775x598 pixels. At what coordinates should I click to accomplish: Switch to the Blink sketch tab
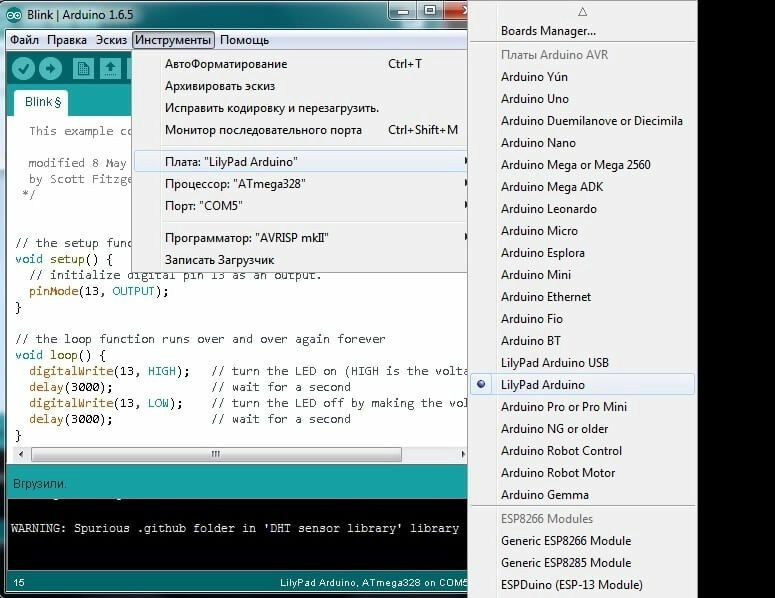(42, 102)
